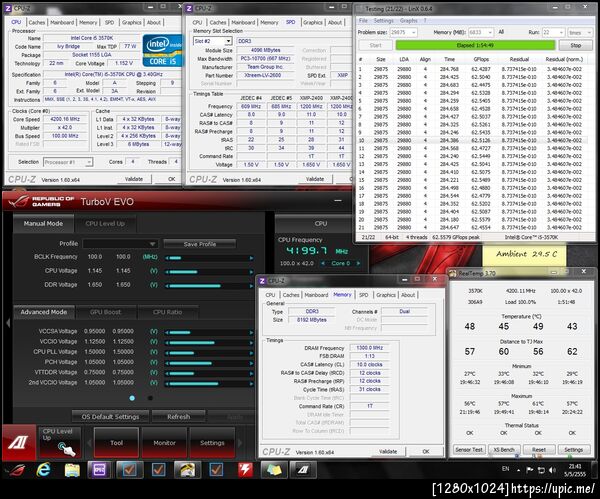Click the PCH Voltage slider track
This screenshot has width=600, height=499.
point(209,363)
